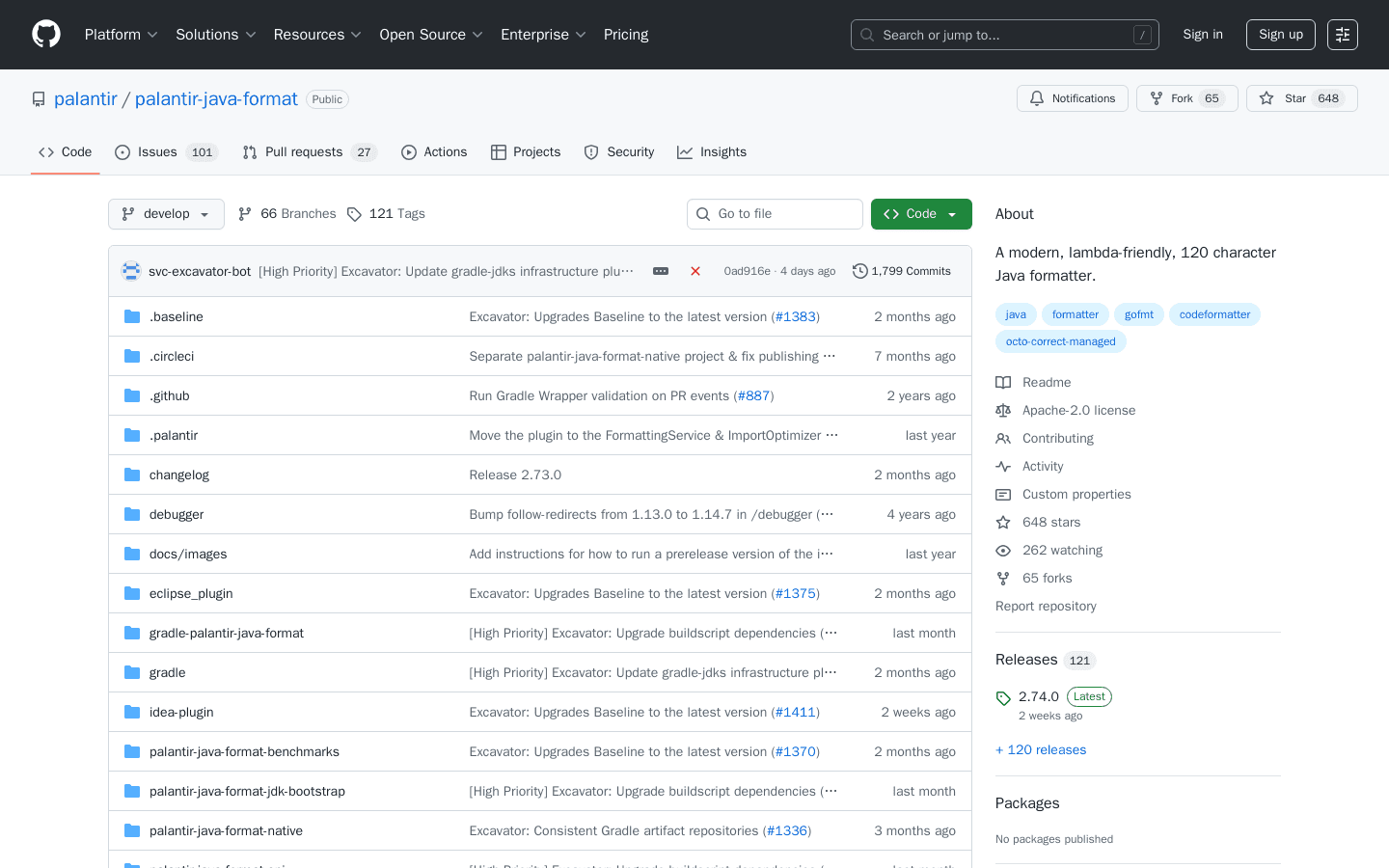Open the + 120 releases link
This screenshot has width=1389, height=868.
click(x=1041, y=750)
